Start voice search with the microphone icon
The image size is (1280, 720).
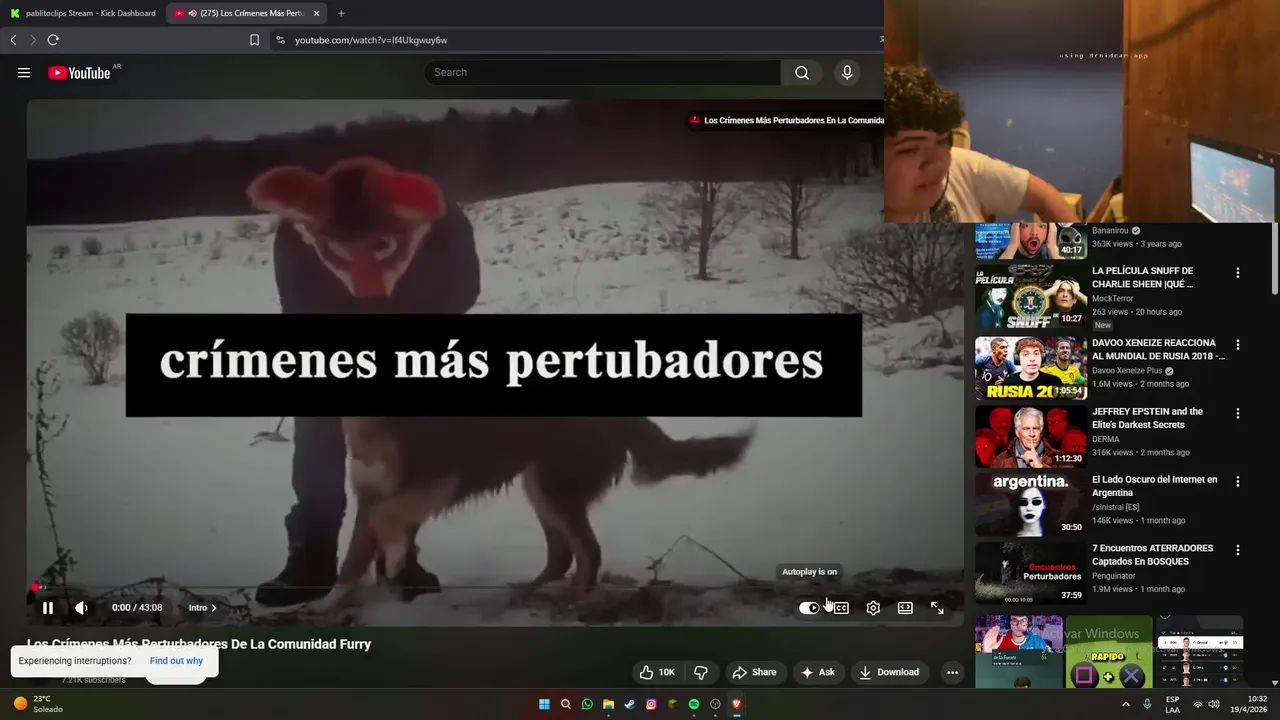point(847,72)
